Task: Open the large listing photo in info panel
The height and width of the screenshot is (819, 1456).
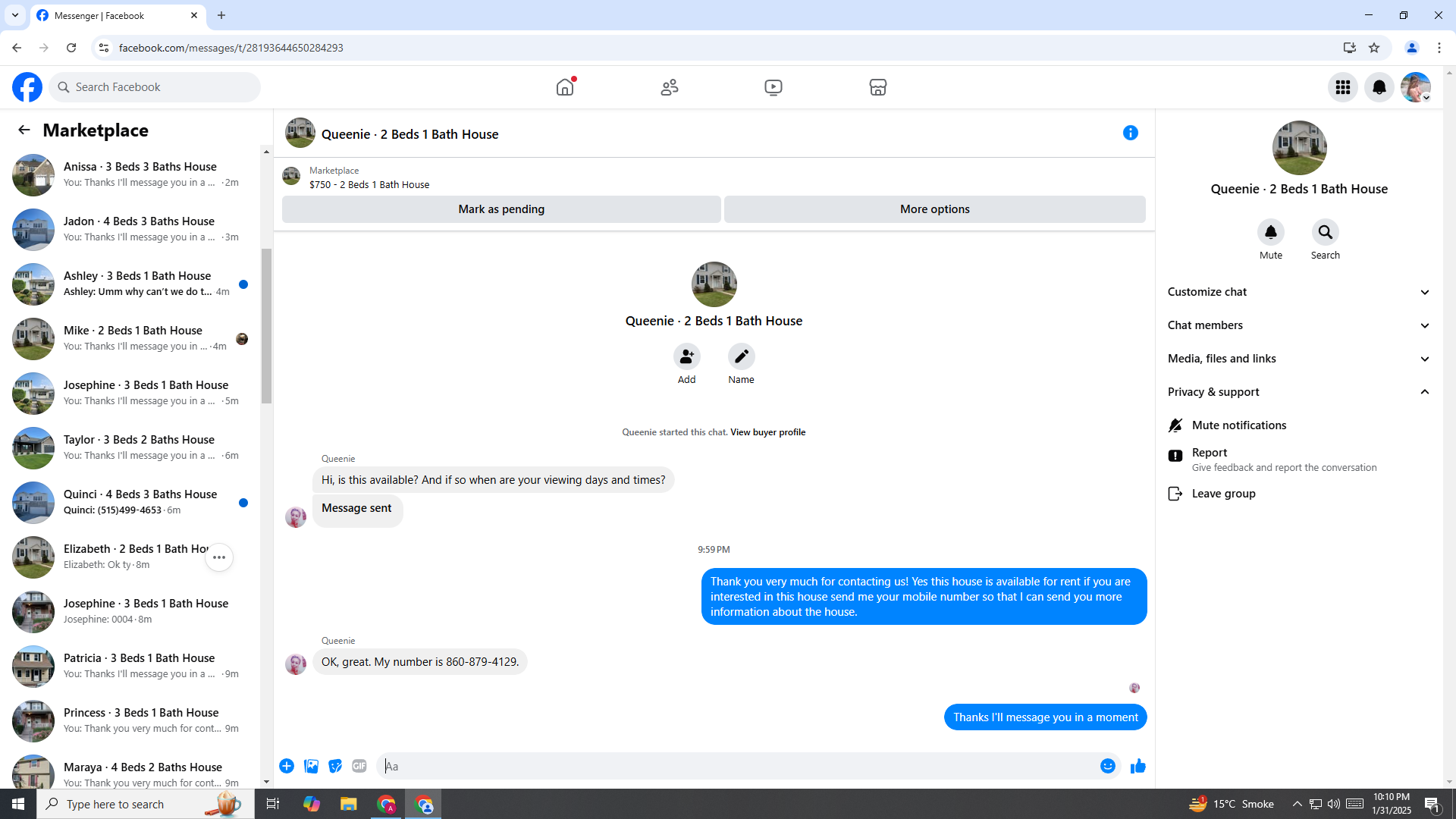Action: pyautogui.click(x=1299, y=148)
